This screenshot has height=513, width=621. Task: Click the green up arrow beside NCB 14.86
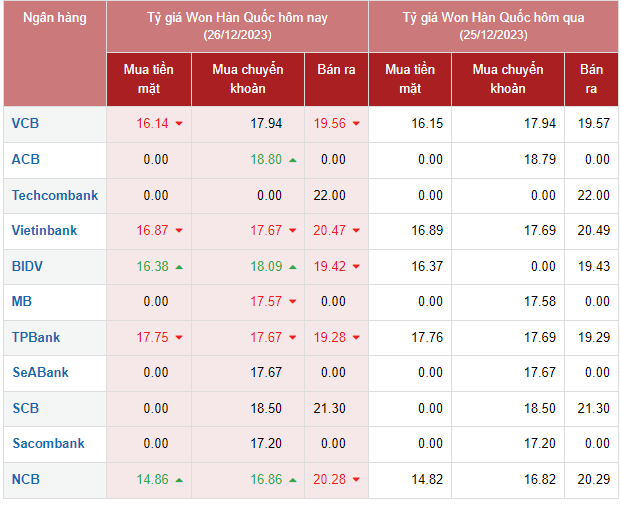click(179, 480)
